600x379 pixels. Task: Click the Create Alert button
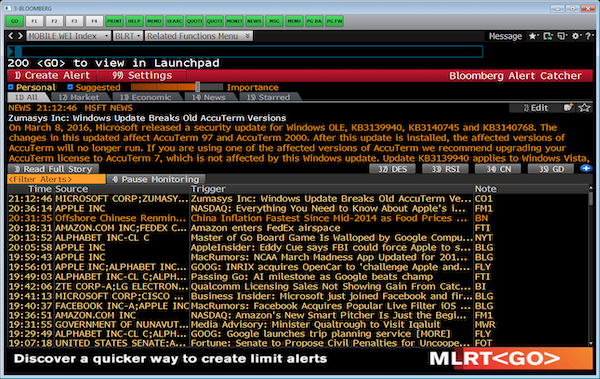click(52, 75)
